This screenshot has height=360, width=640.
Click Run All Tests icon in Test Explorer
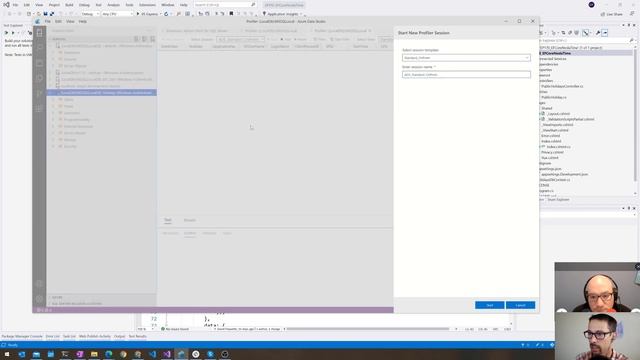(x=6, y=33)
